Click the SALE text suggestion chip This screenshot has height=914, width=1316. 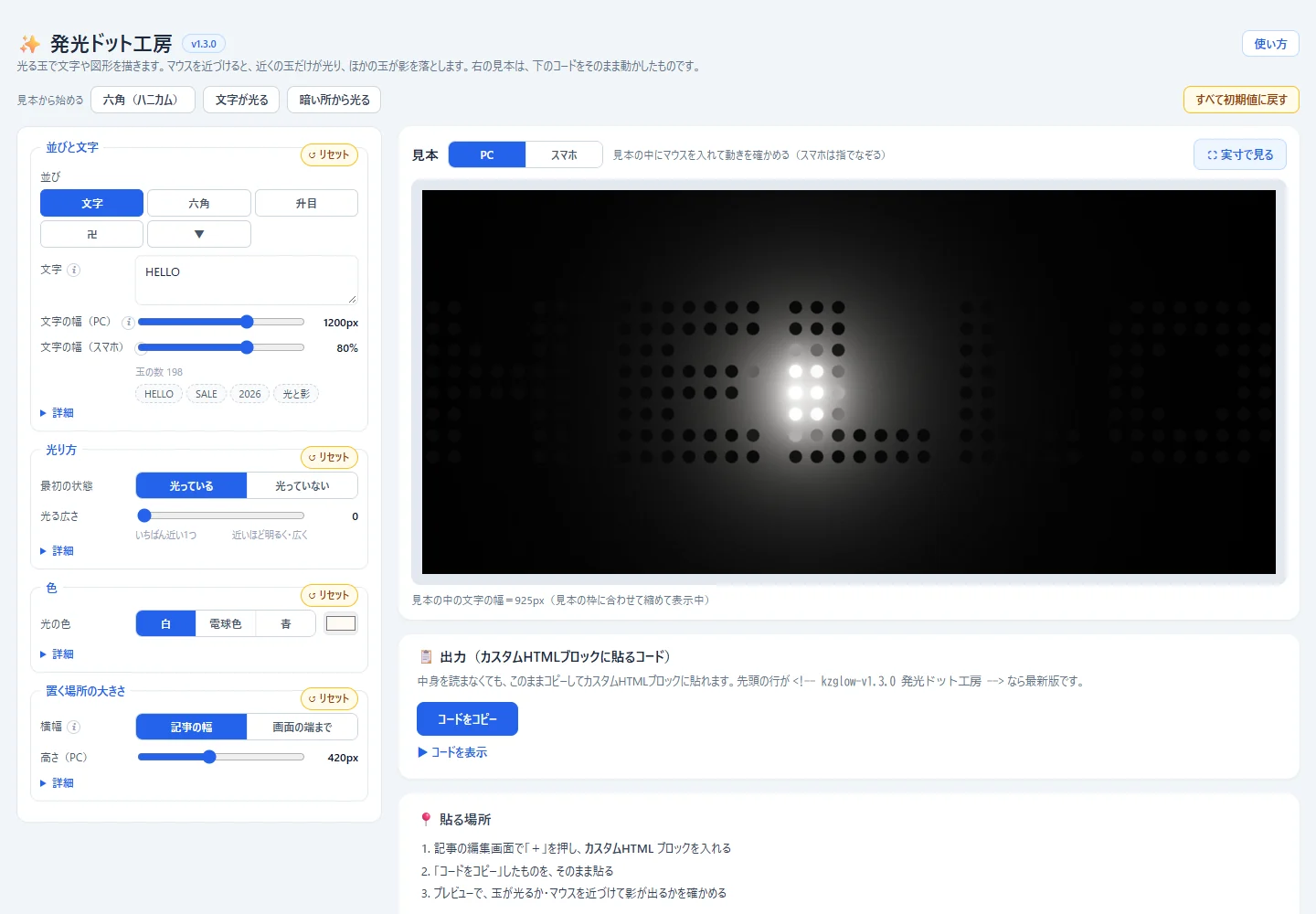pos(207,394)
